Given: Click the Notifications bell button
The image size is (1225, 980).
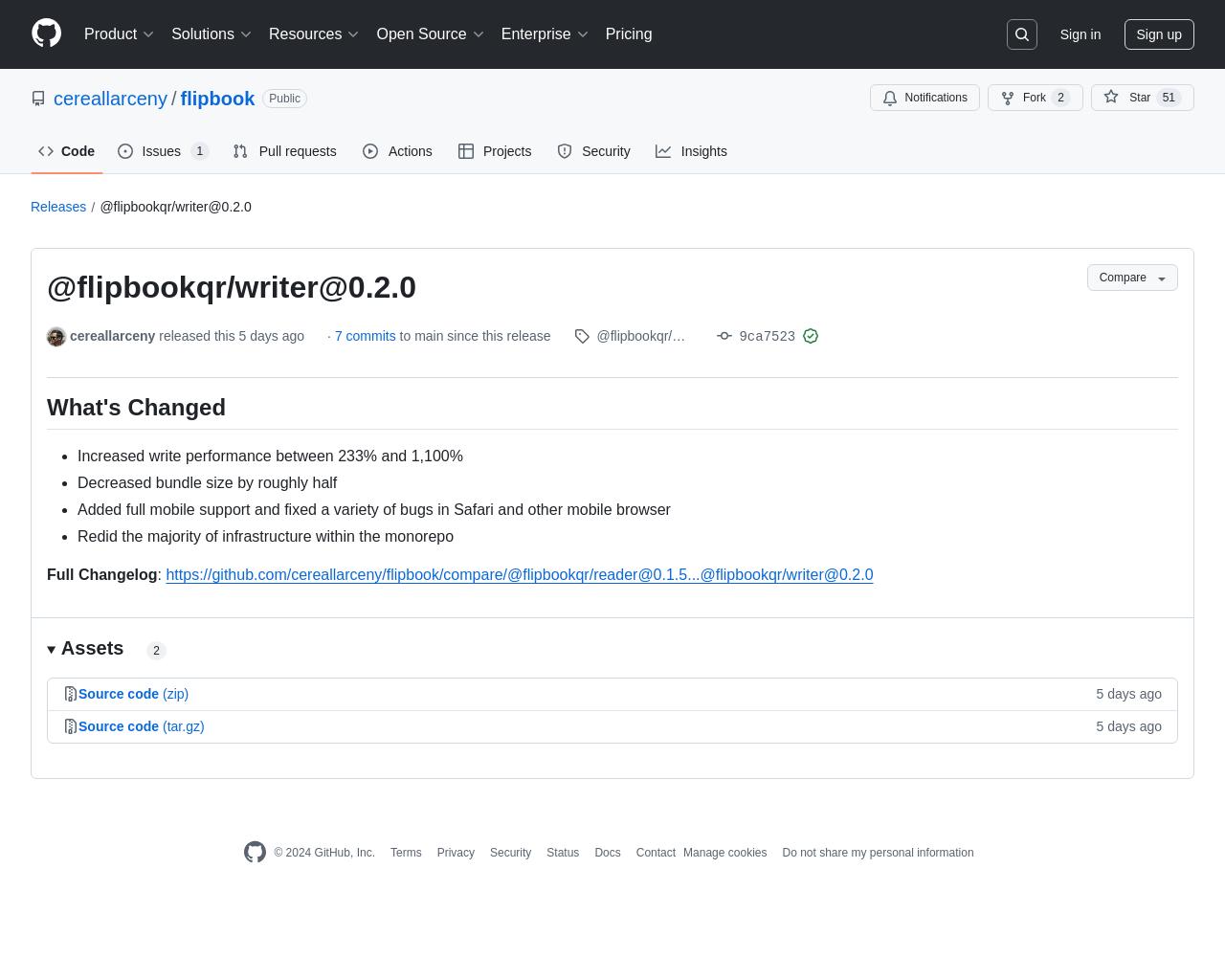Looking at the screenshot, I should (x=924, y=98).
